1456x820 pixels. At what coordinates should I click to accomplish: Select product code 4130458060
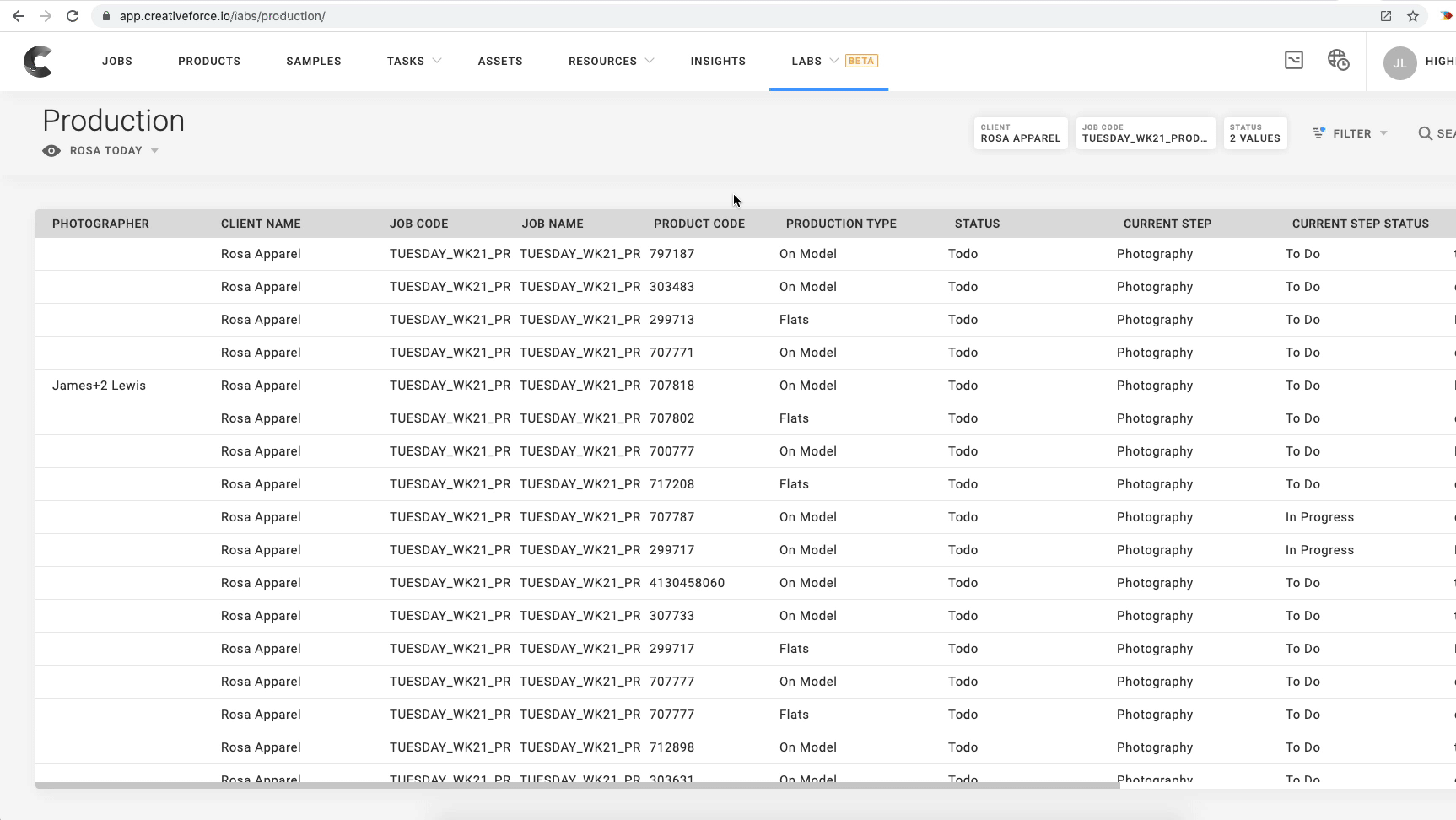coord(688,583)
